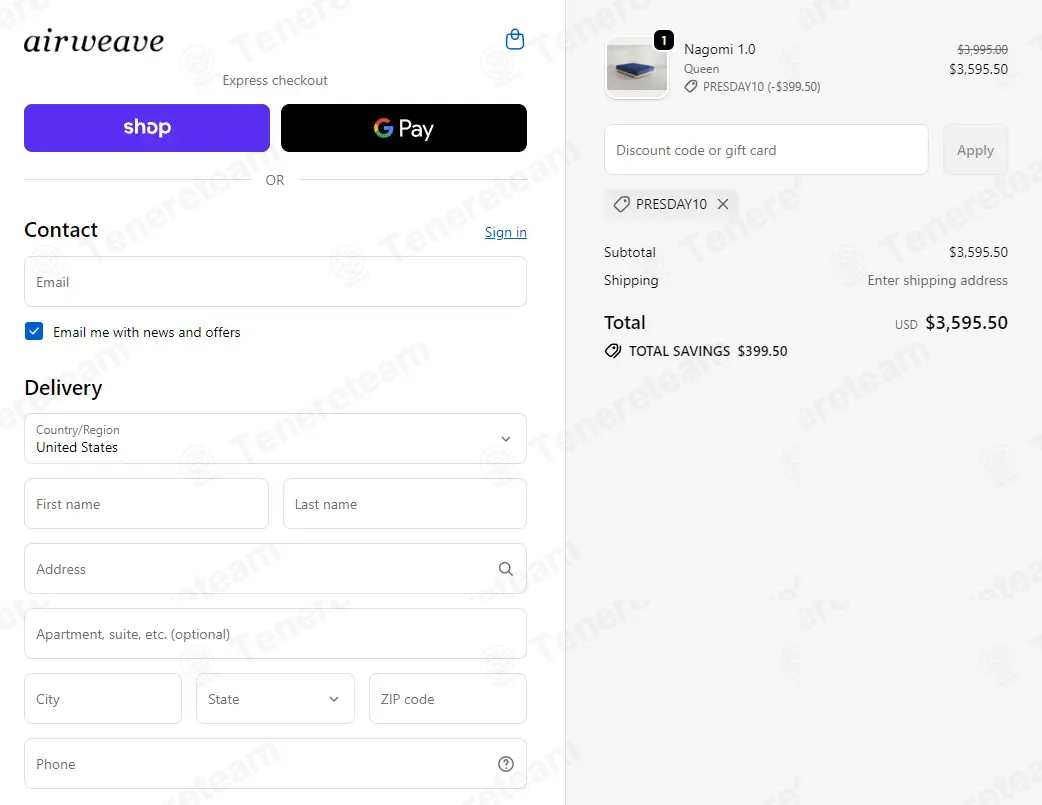Click the Total amount $3,595.50
Image resolution: width=1042 pixels, height=805 pixels.
[966, 323]
